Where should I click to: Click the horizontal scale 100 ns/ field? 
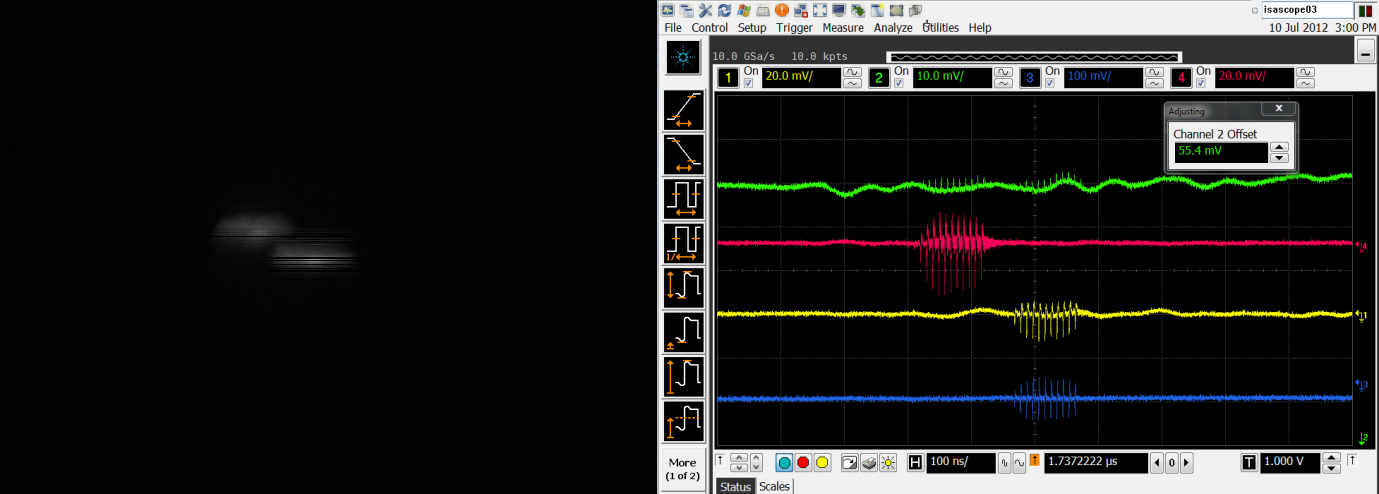coord(961,462)
